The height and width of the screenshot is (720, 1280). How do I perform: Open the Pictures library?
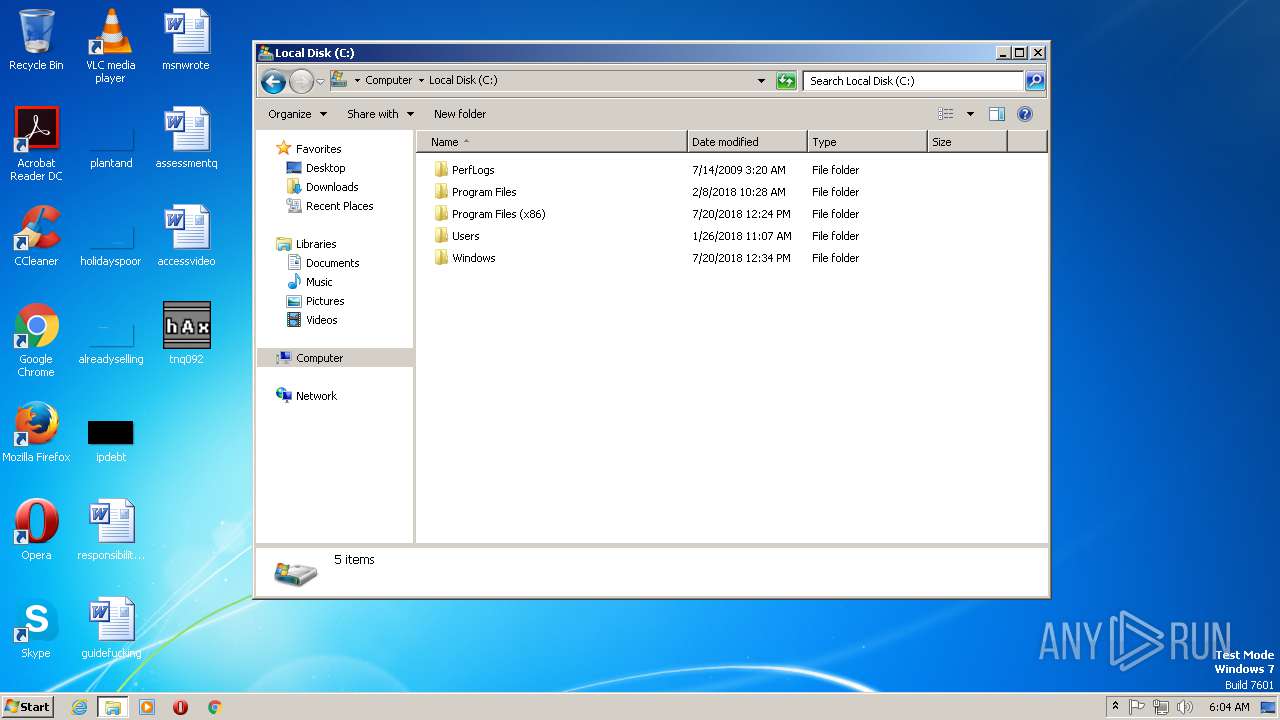point(325,301)
